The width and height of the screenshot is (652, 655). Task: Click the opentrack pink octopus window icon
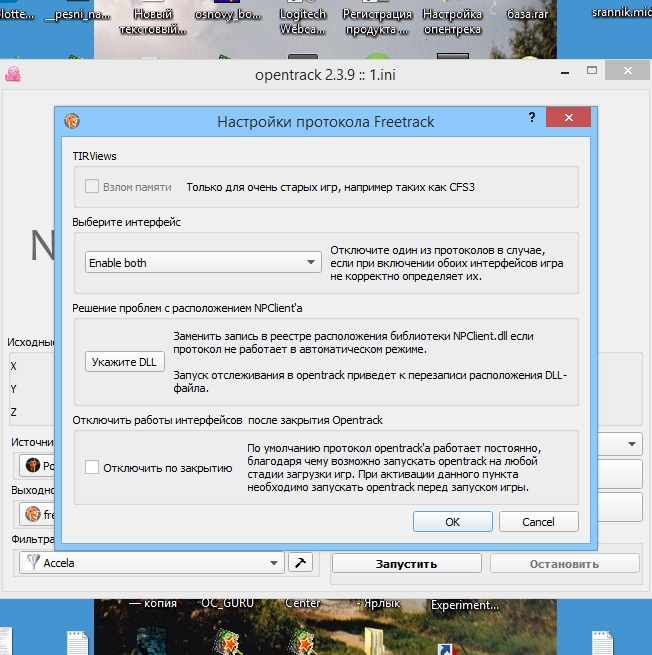13,74
